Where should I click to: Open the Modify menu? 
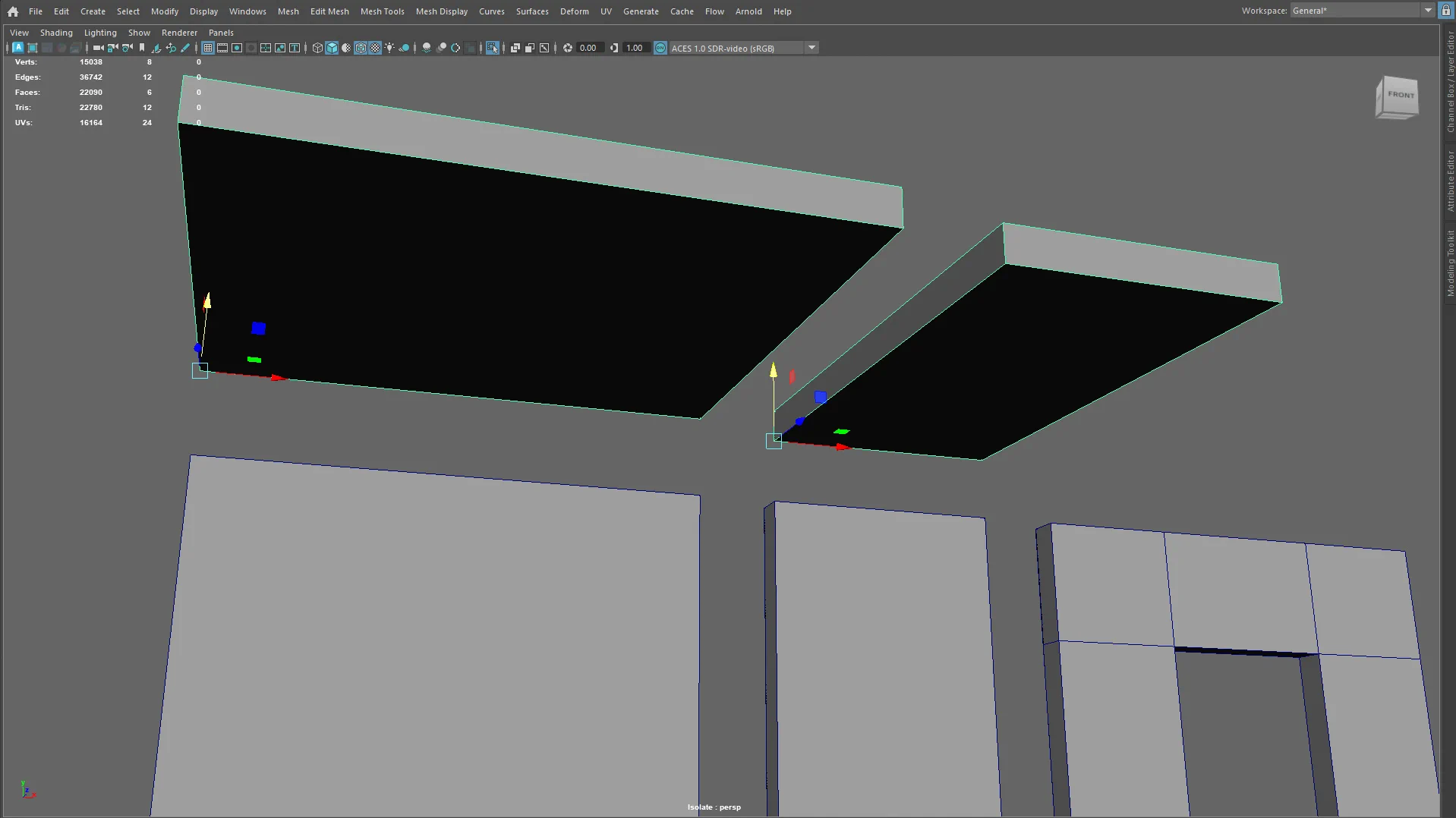pos(164,11)
